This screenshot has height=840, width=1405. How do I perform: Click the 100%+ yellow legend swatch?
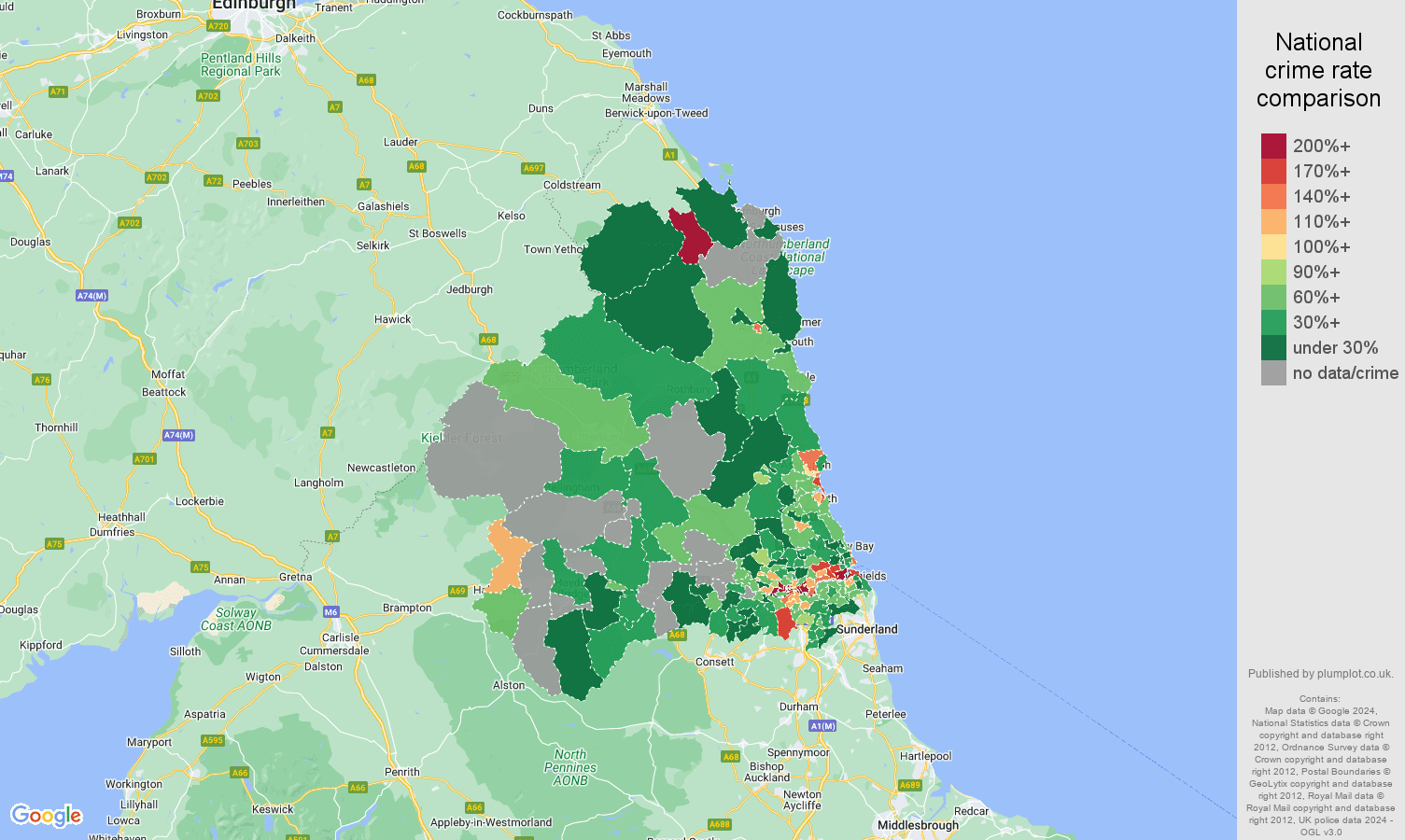[1273, 246]
